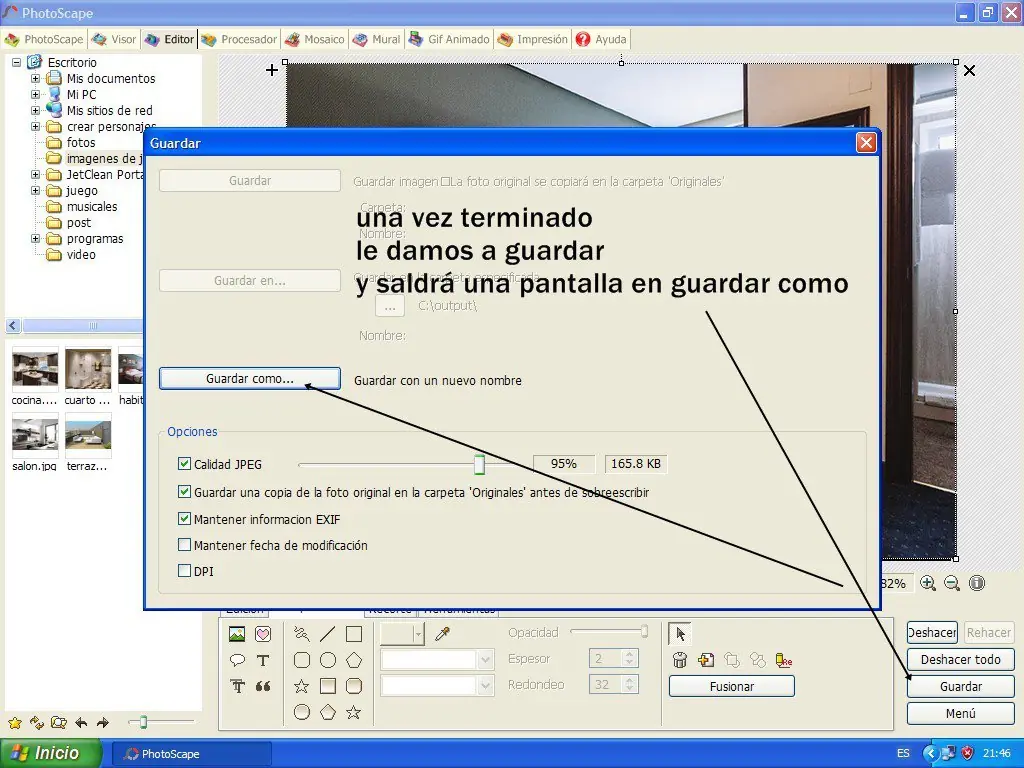This screenshot has width=1024, height=768.
Task: Click the ES language indicator
Action: click(x=903, y=753)
